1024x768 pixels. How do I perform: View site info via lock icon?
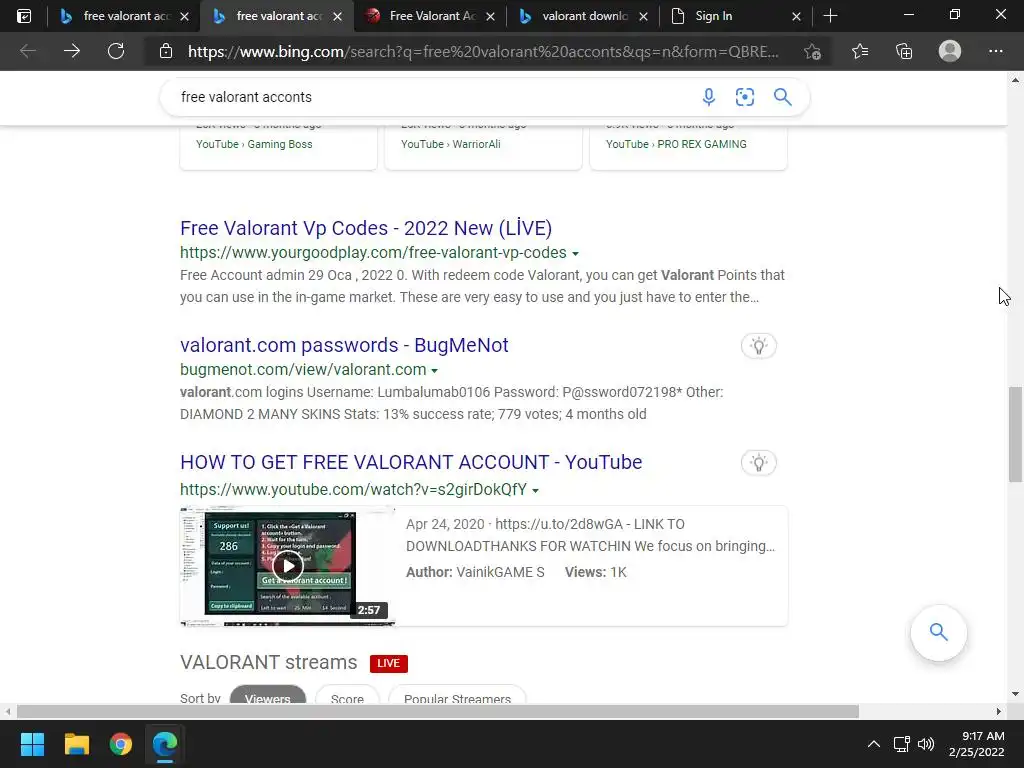[166, 51]
